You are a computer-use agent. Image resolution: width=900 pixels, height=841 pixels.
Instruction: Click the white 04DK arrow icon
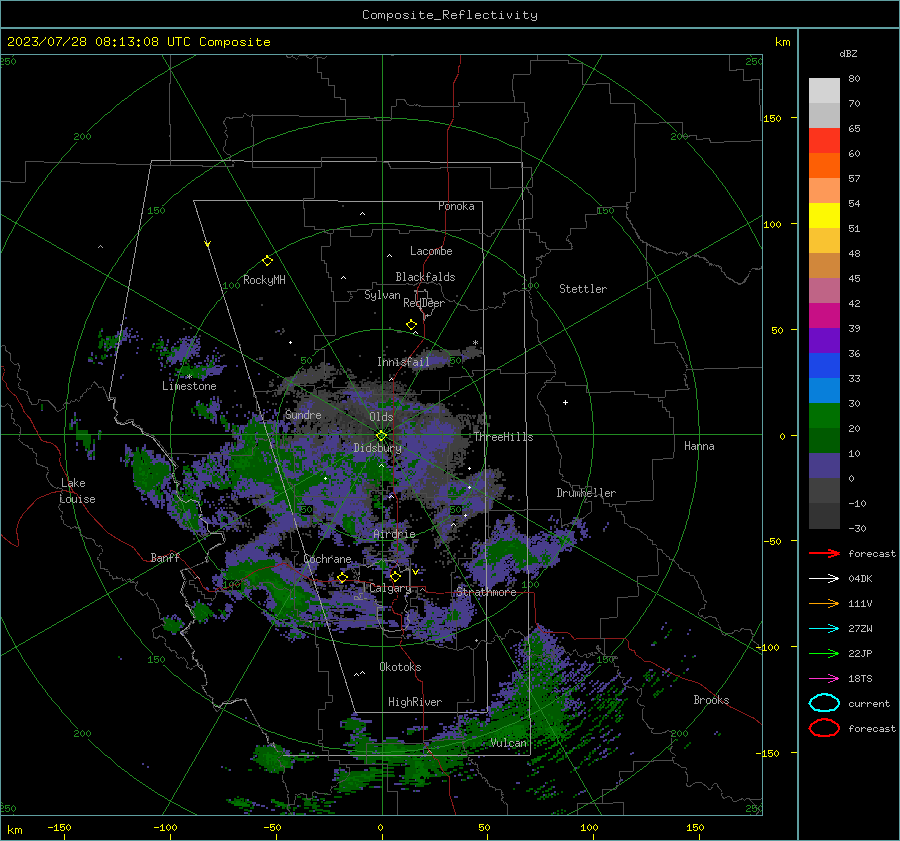[x=824, y=578]
